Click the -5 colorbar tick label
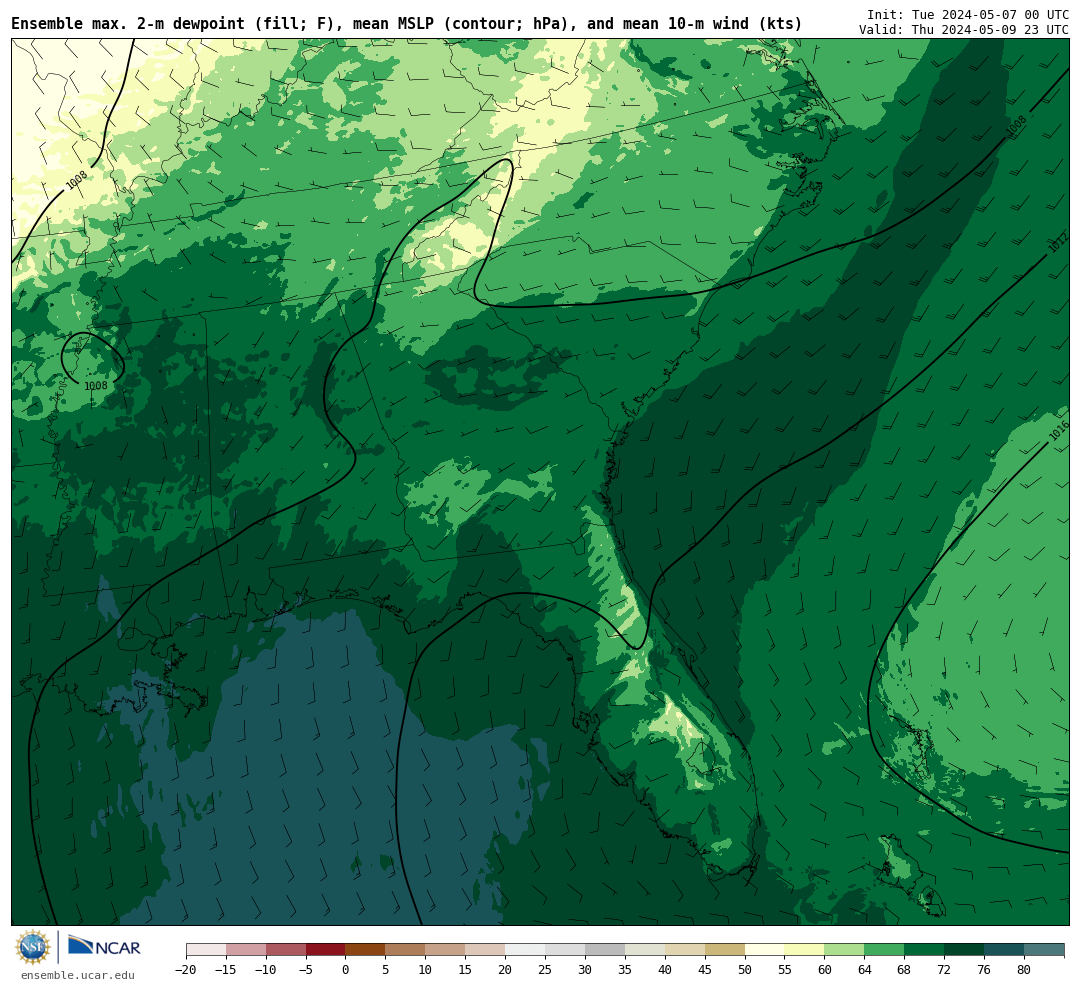This screenshot has height=988, width=1080. coord(305,969)
